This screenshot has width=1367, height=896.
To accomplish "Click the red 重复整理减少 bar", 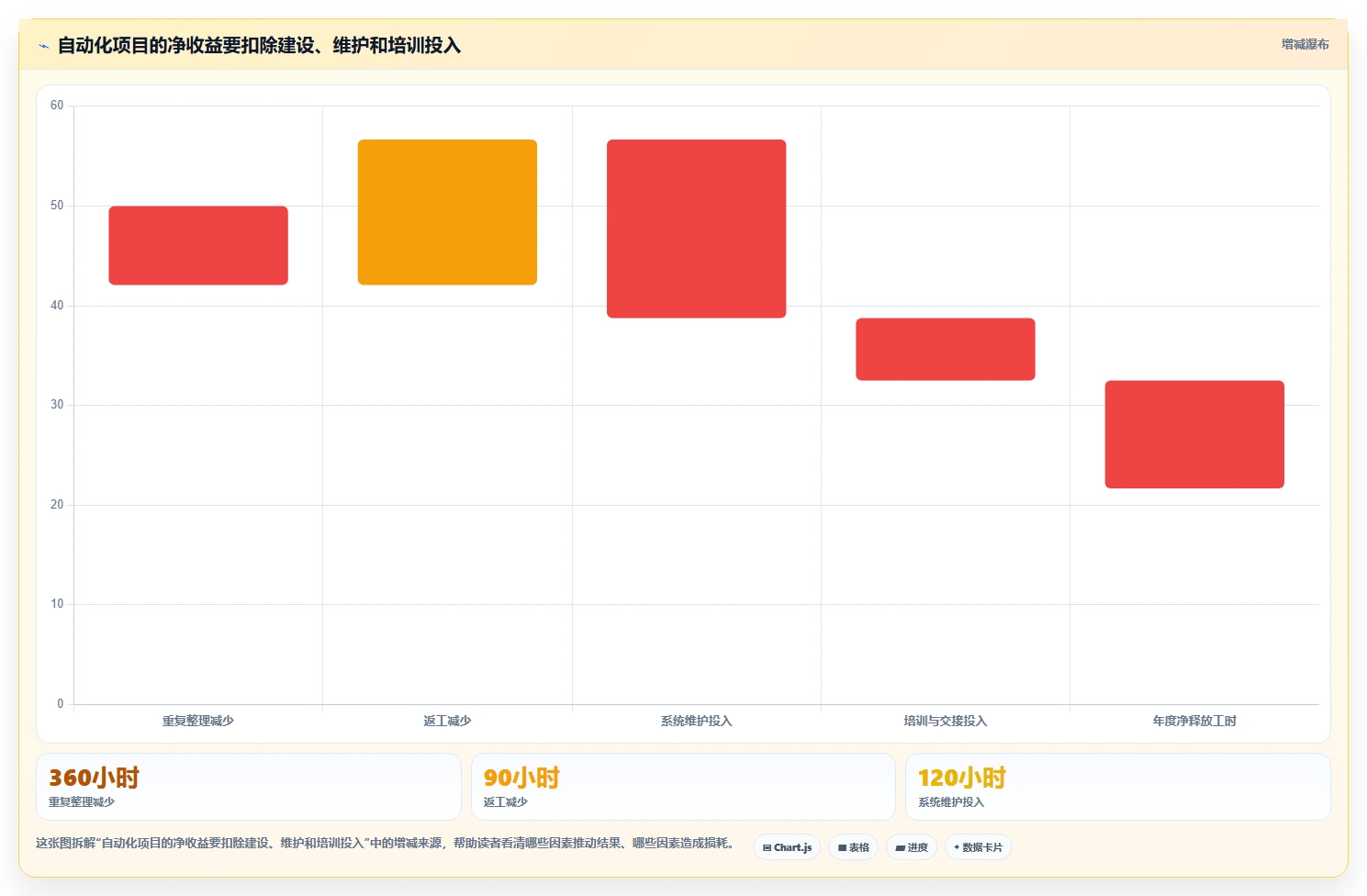I will (198, 245).
